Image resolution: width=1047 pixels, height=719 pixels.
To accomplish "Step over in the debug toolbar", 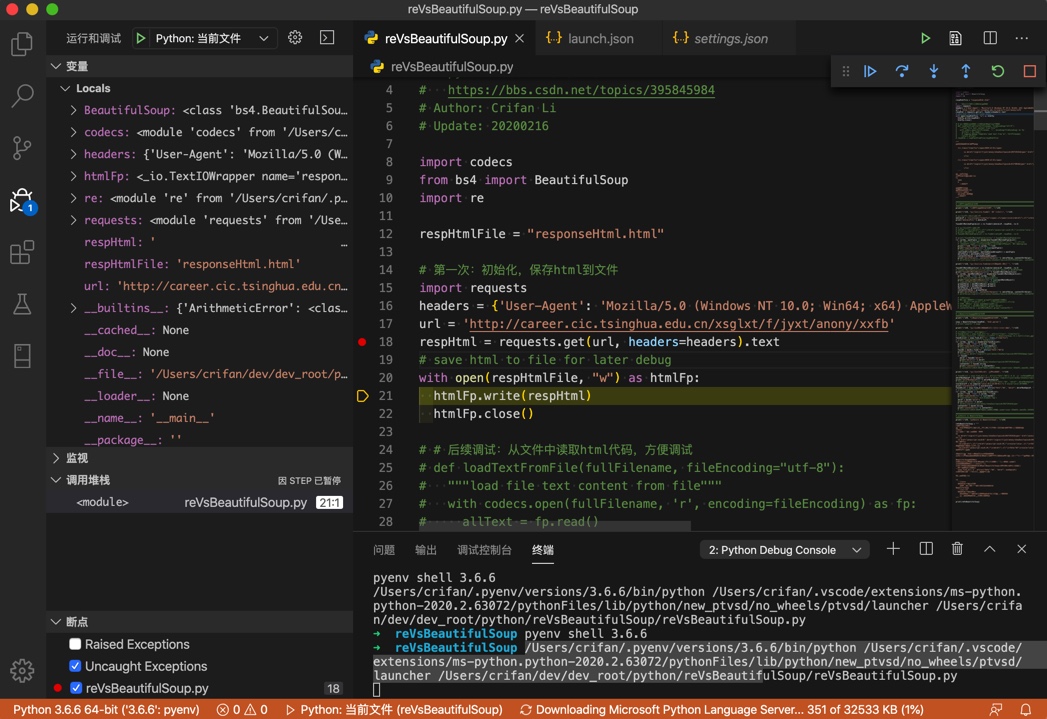I will [901, 71].
